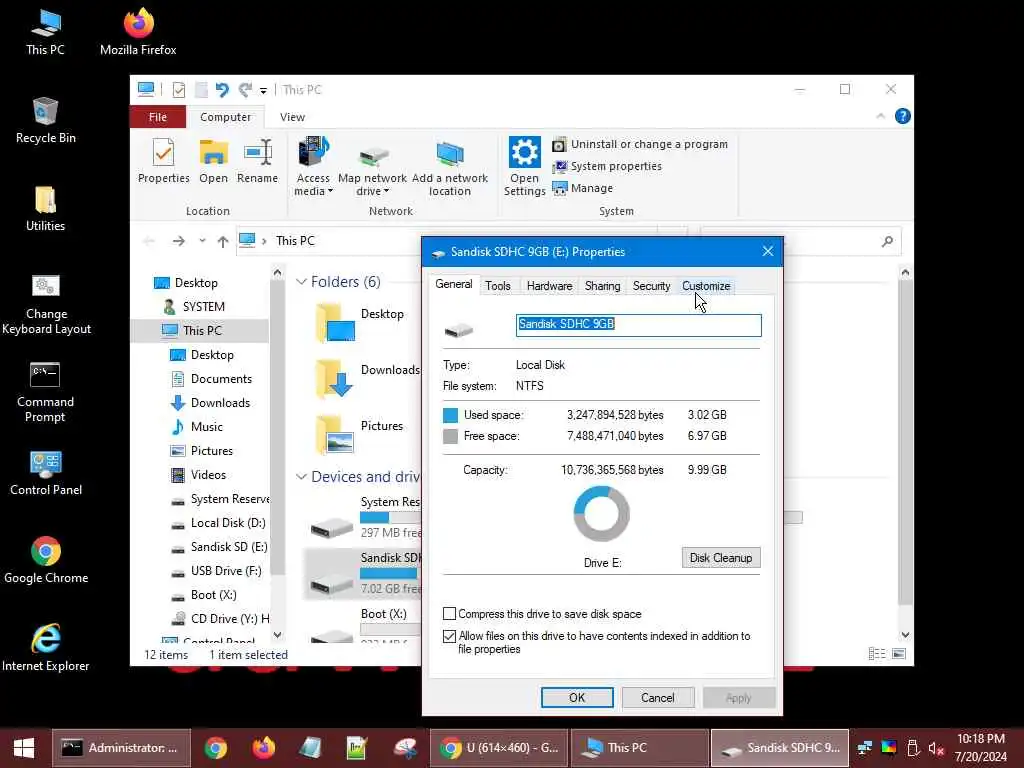Click Open Settings gear in ribbon

pyautogui.click(x=524, y=167)
